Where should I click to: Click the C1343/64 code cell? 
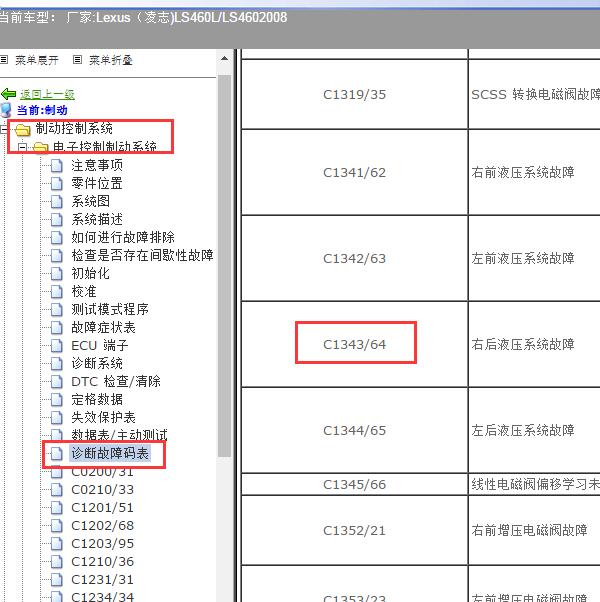coord(354,344)
